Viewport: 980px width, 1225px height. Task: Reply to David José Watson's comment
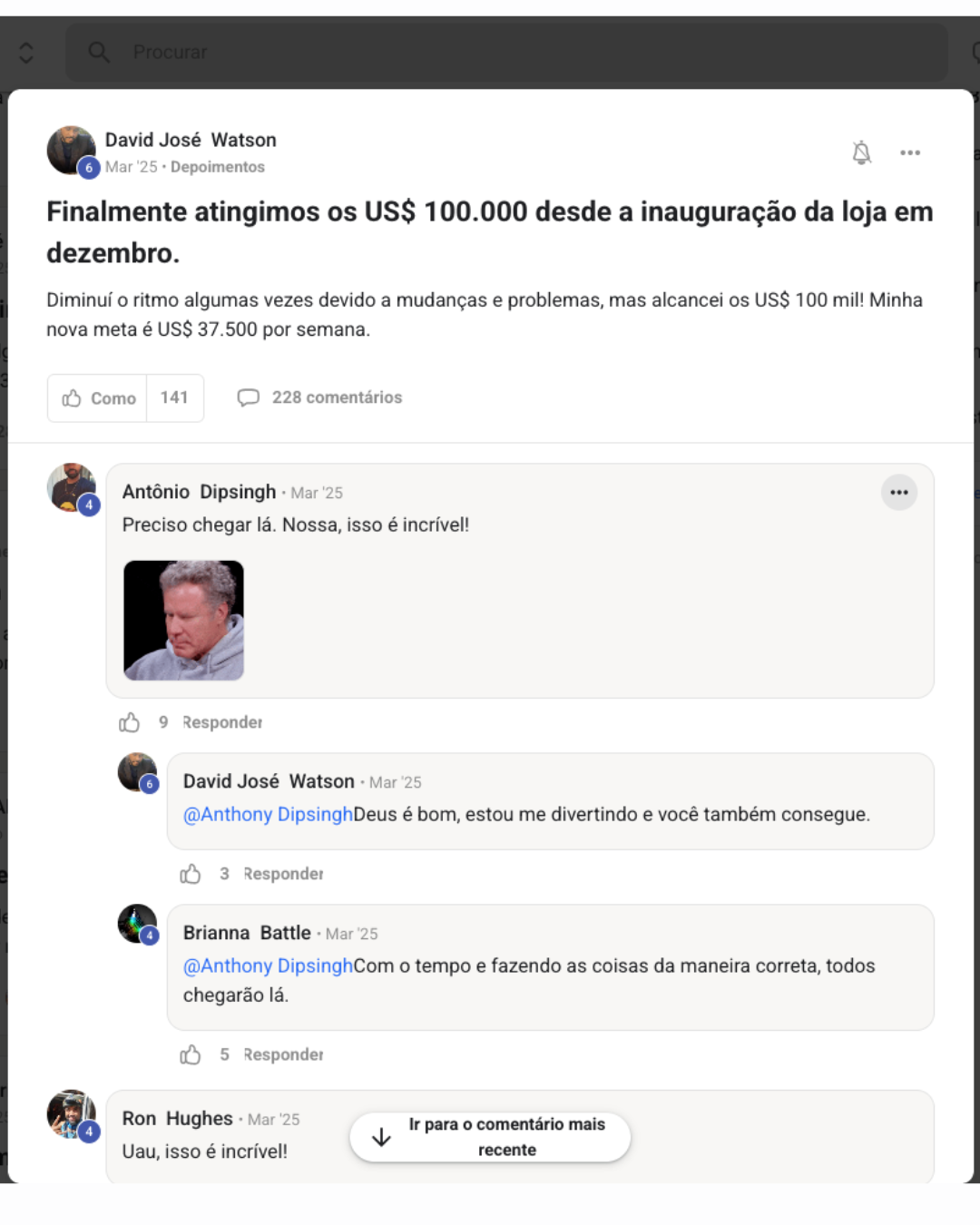283,874
